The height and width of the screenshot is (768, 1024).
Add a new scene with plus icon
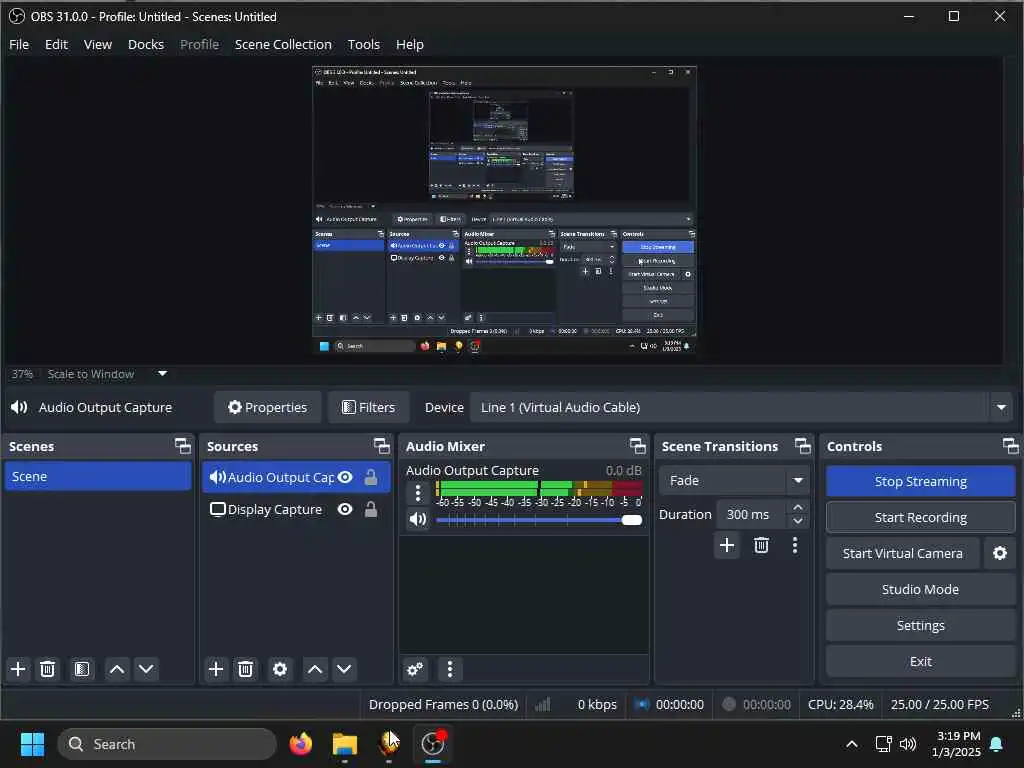pyautogui.click(x=18, y=669)
